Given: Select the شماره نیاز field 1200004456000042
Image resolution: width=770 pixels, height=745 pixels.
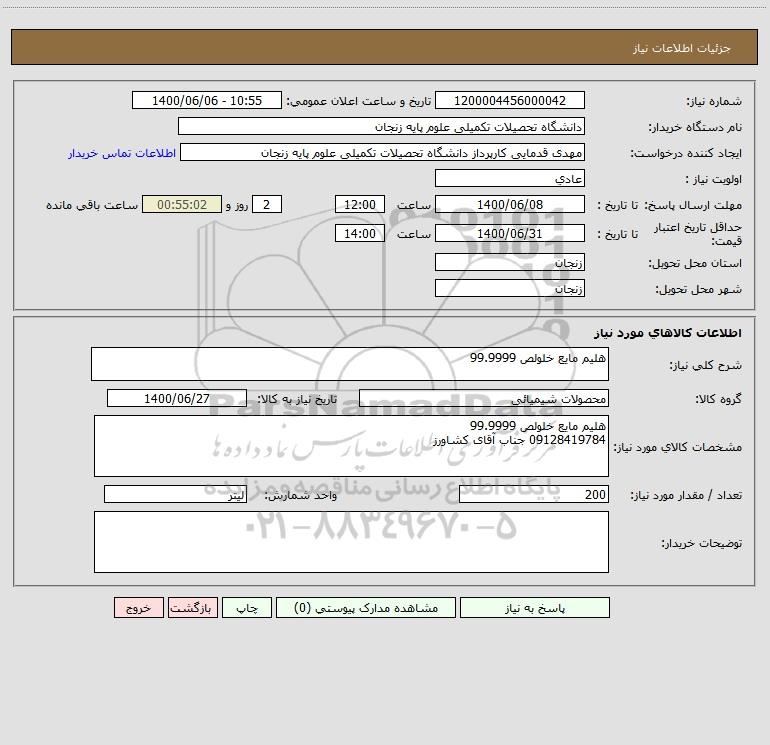Looking at the screenshot, I should point(510,100).
